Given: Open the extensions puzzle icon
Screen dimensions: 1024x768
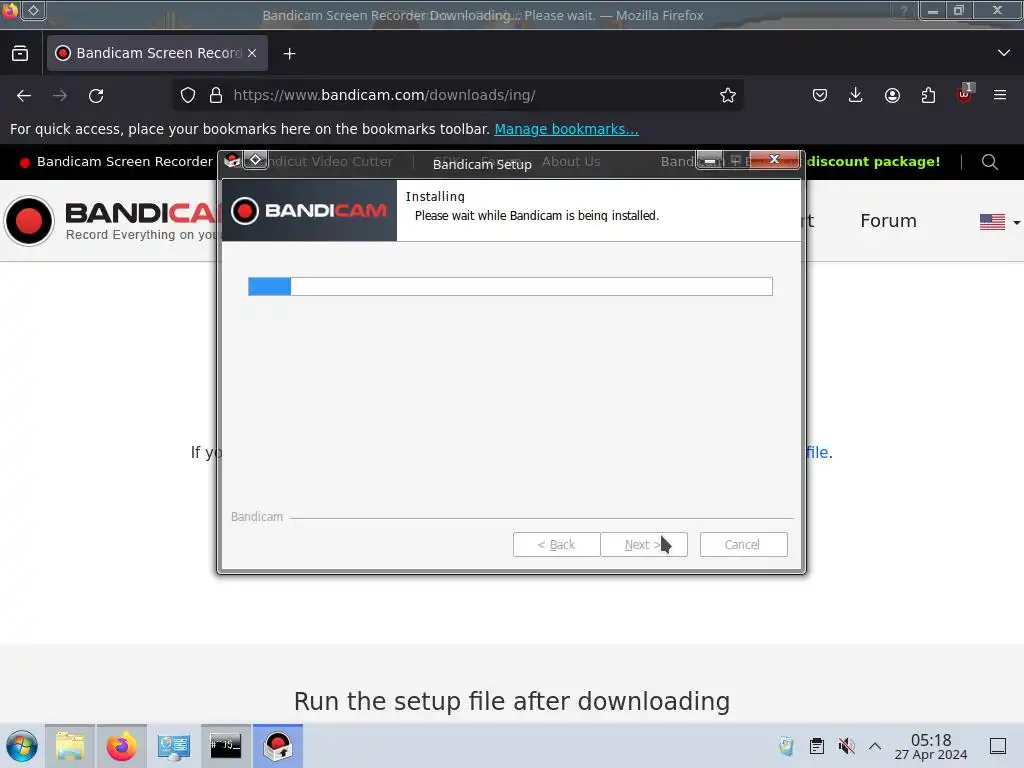Looking at the screenshot, I should [928, 95].
